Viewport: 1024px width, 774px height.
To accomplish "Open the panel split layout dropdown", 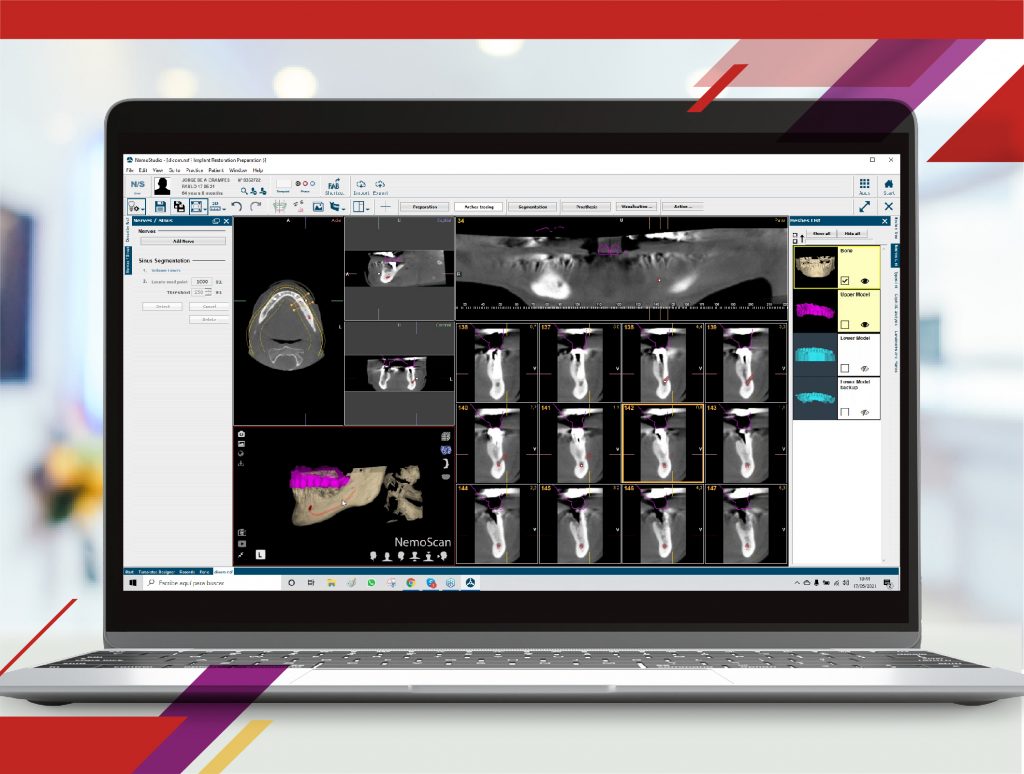I will click(360, 207).
